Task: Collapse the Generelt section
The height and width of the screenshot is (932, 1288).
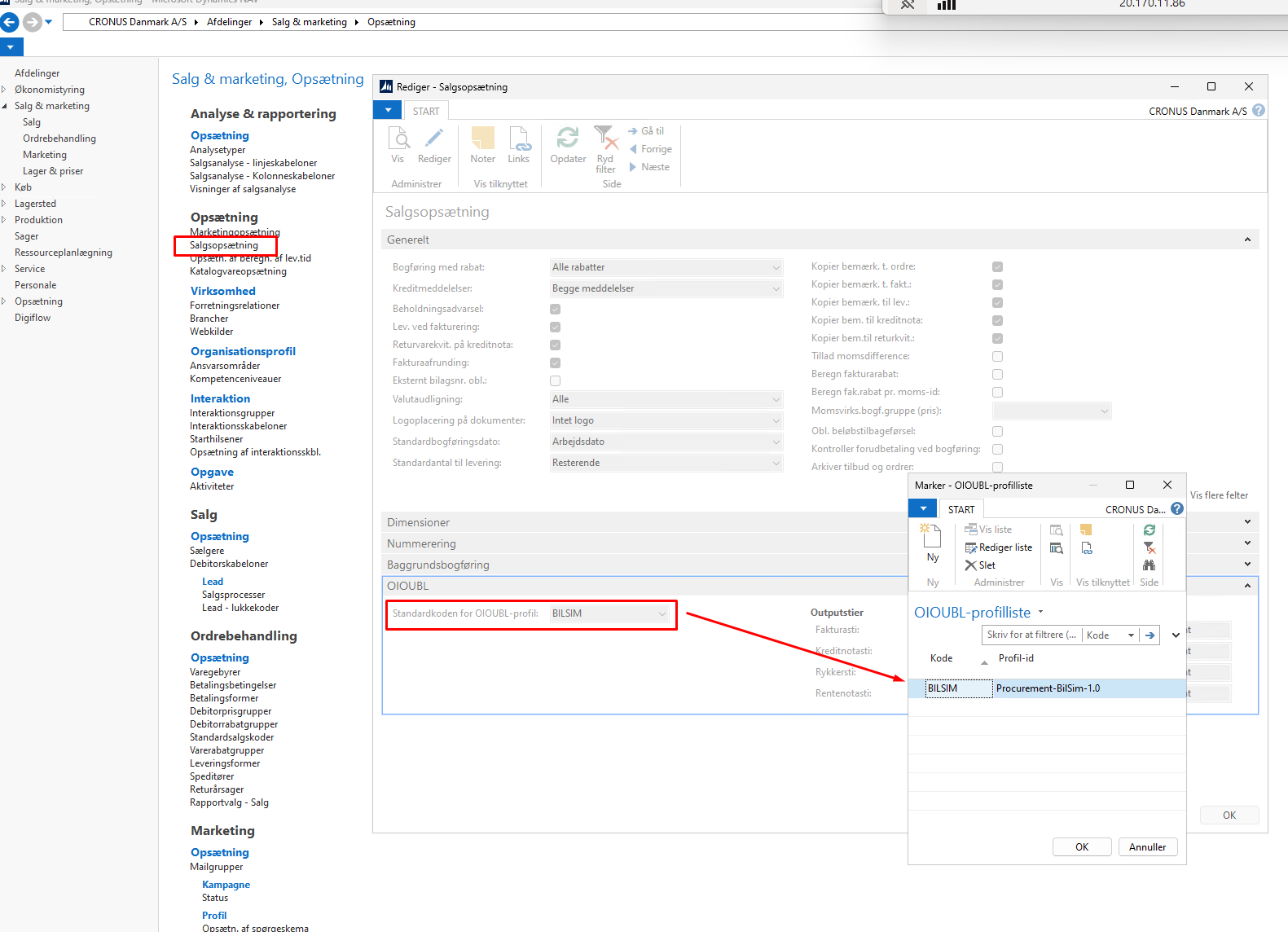Action: click(1246, 240)
